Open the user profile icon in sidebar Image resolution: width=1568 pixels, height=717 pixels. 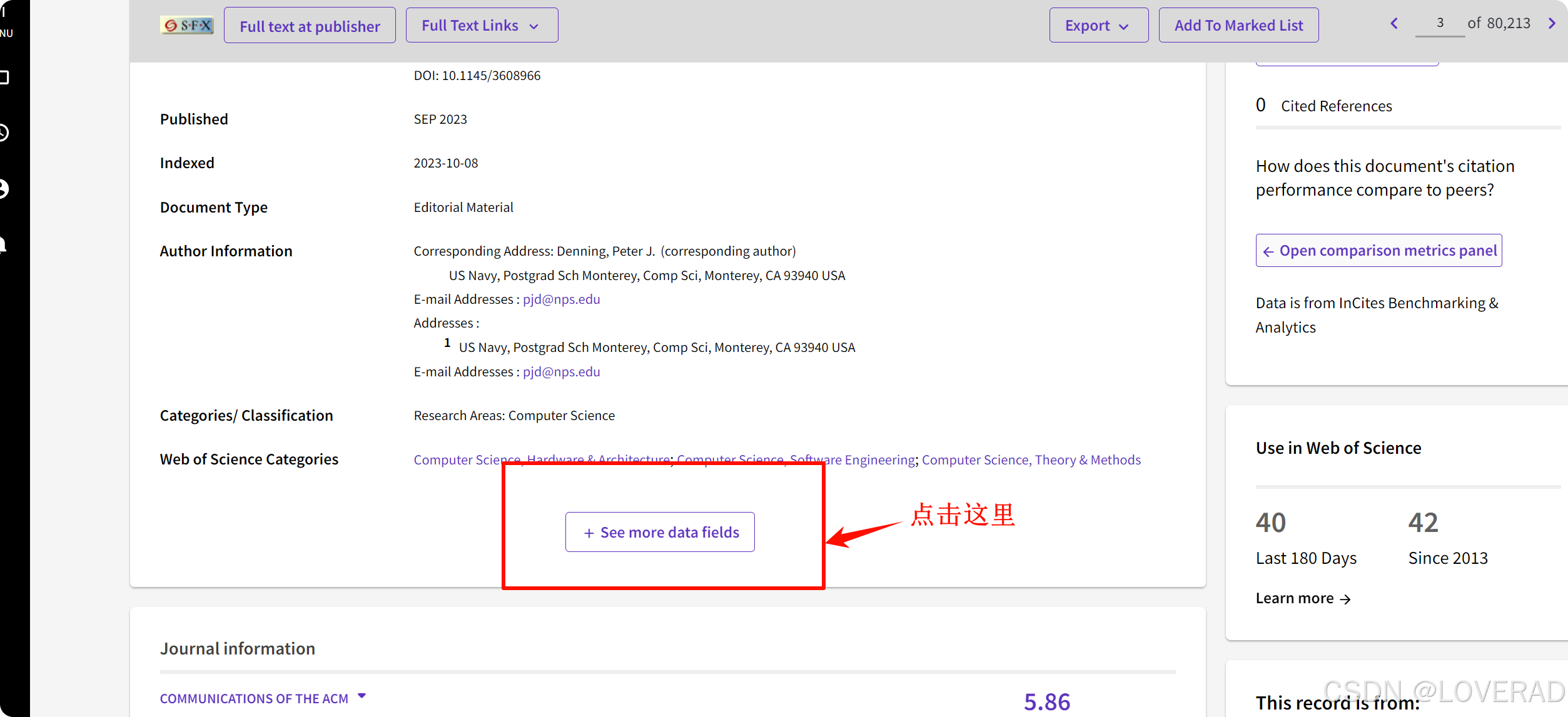pyautogui.click(x=4, y=188)
